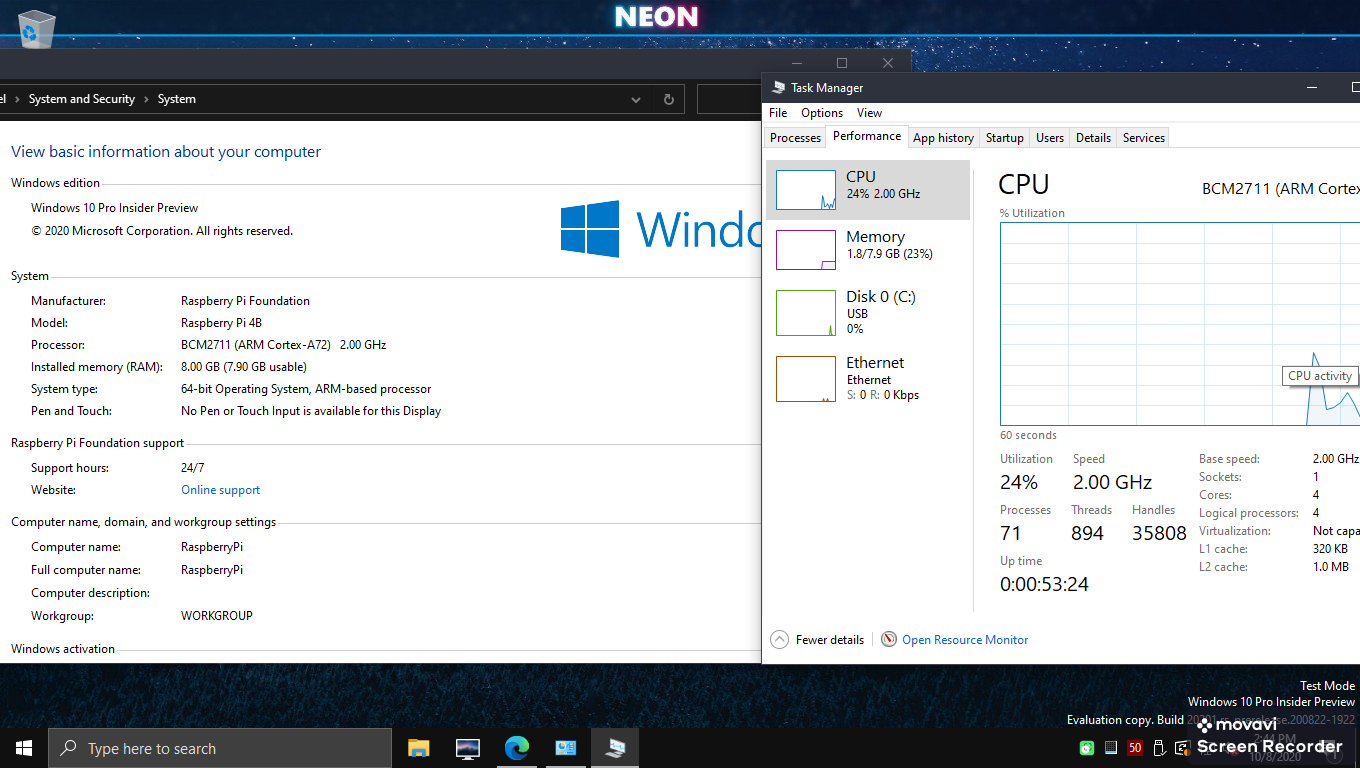Image resolution: width=1360 pixels, height=768 pixels.
Task: Switch to the Processes tab
Action: pos(796,138)
